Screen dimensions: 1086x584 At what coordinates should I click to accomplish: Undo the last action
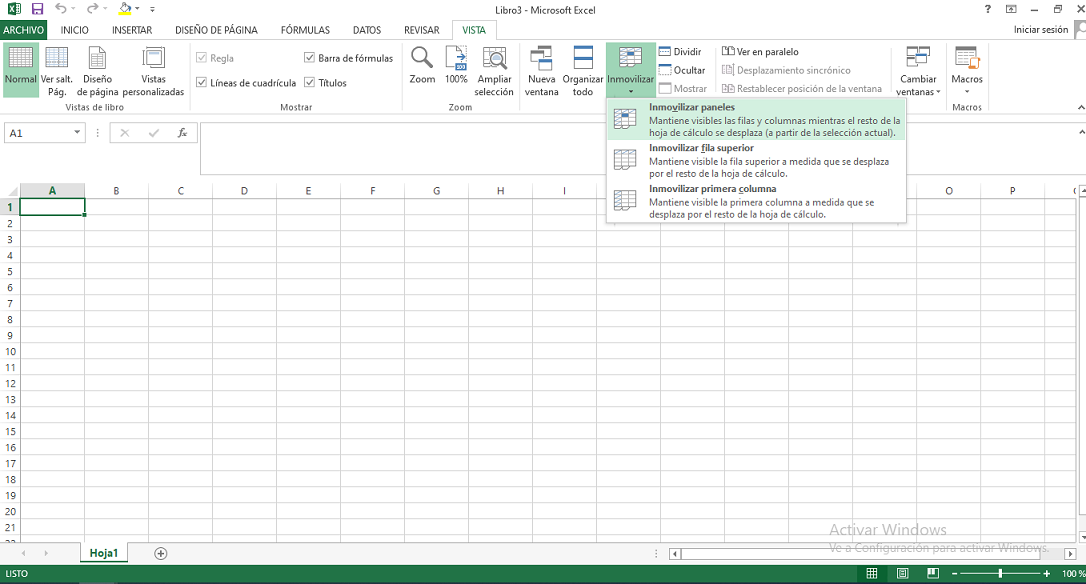[x=61, y=9]
